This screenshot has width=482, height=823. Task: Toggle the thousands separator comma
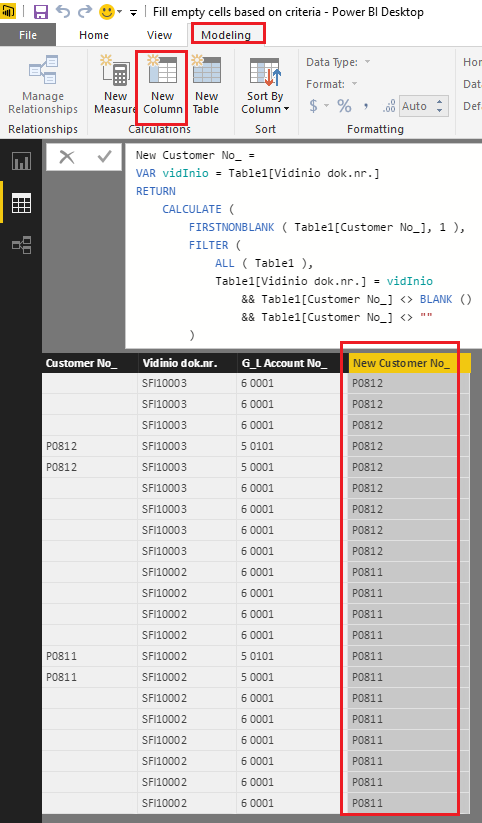click(366, 106)
